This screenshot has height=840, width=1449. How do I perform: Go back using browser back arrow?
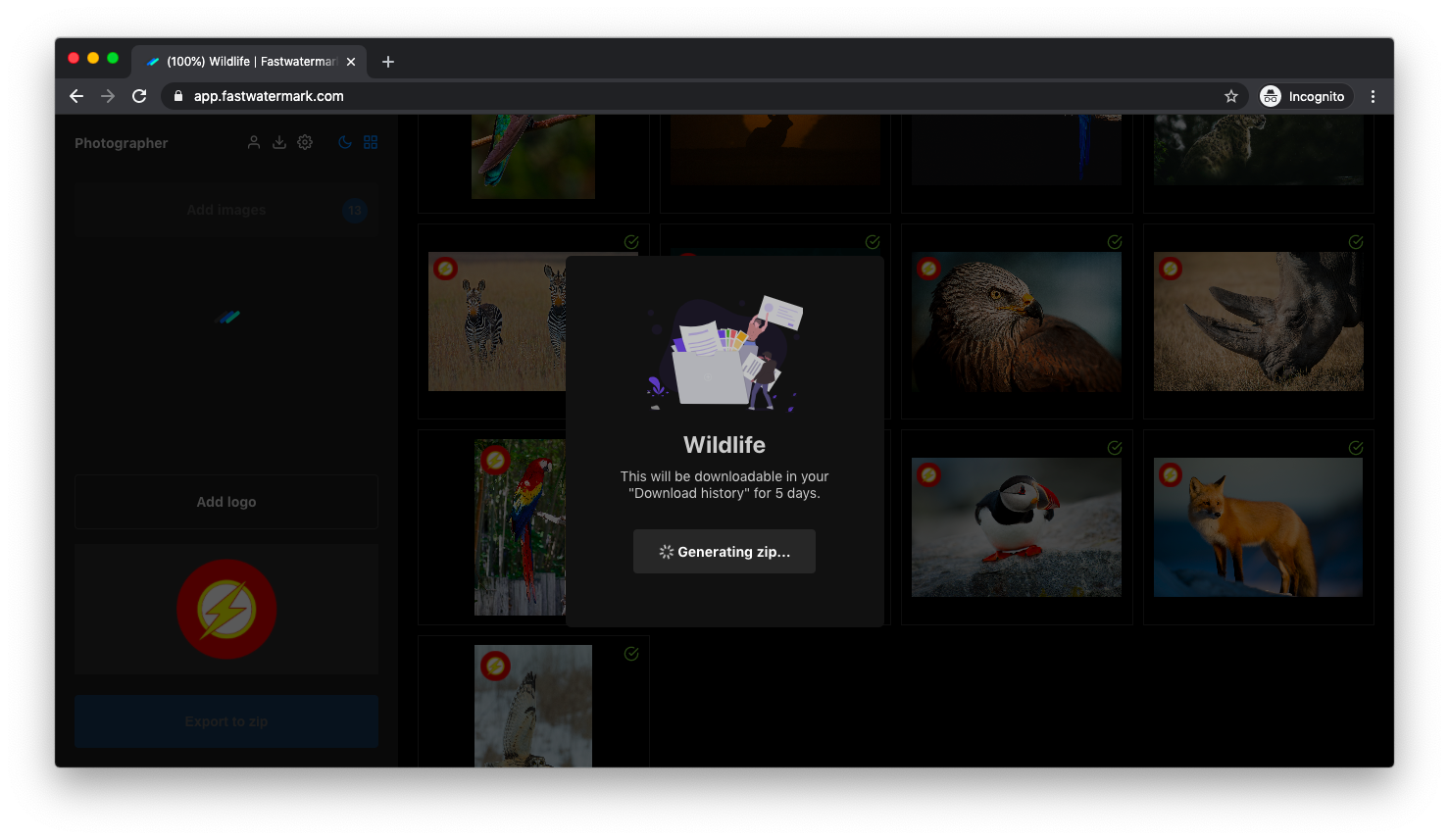coord(76,96)
